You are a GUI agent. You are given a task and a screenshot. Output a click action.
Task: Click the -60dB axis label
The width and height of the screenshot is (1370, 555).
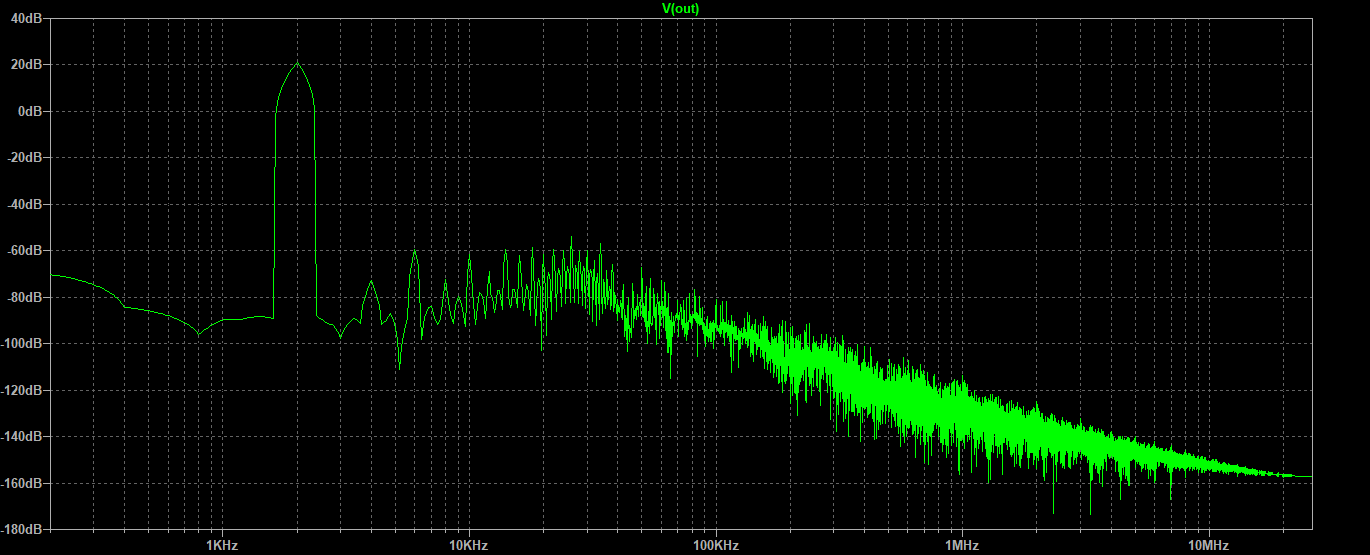pos(25,250)
